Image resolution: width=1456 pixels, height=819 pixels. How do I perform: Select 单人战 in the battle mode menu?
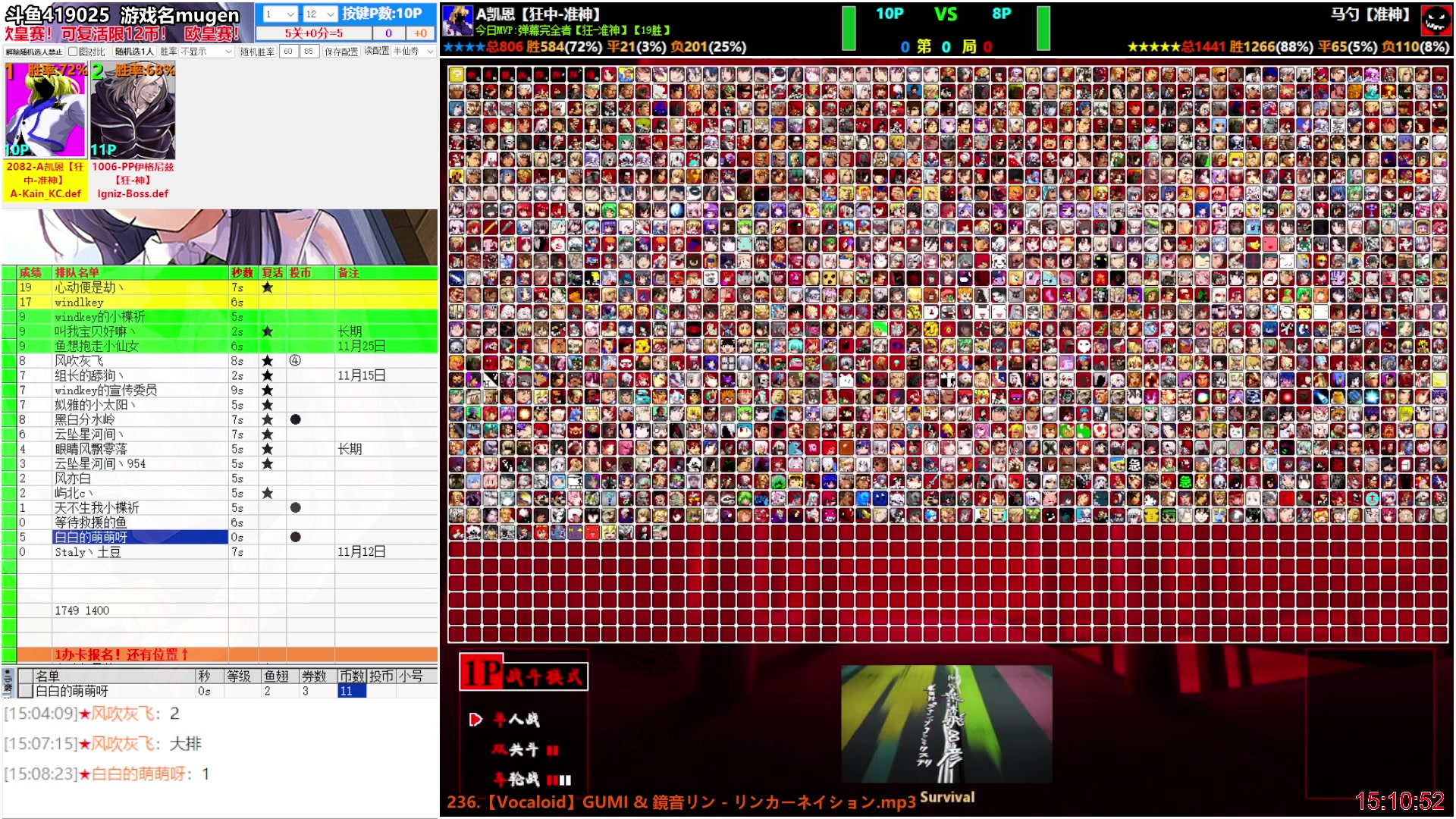tap(516, 720)
